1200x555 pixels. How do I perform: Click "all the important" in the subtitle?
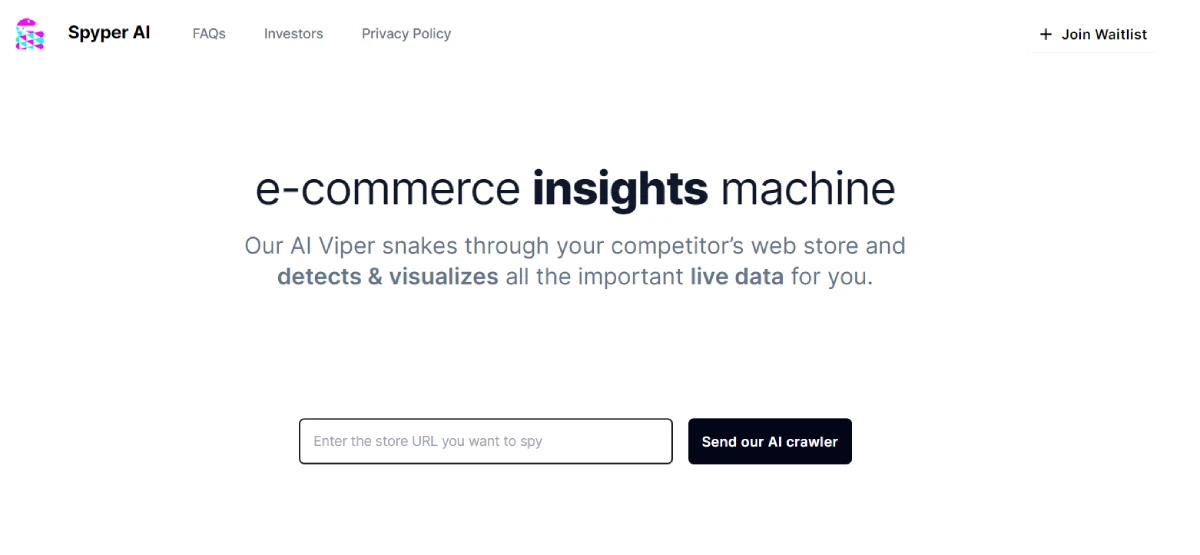tap(594, 276)
